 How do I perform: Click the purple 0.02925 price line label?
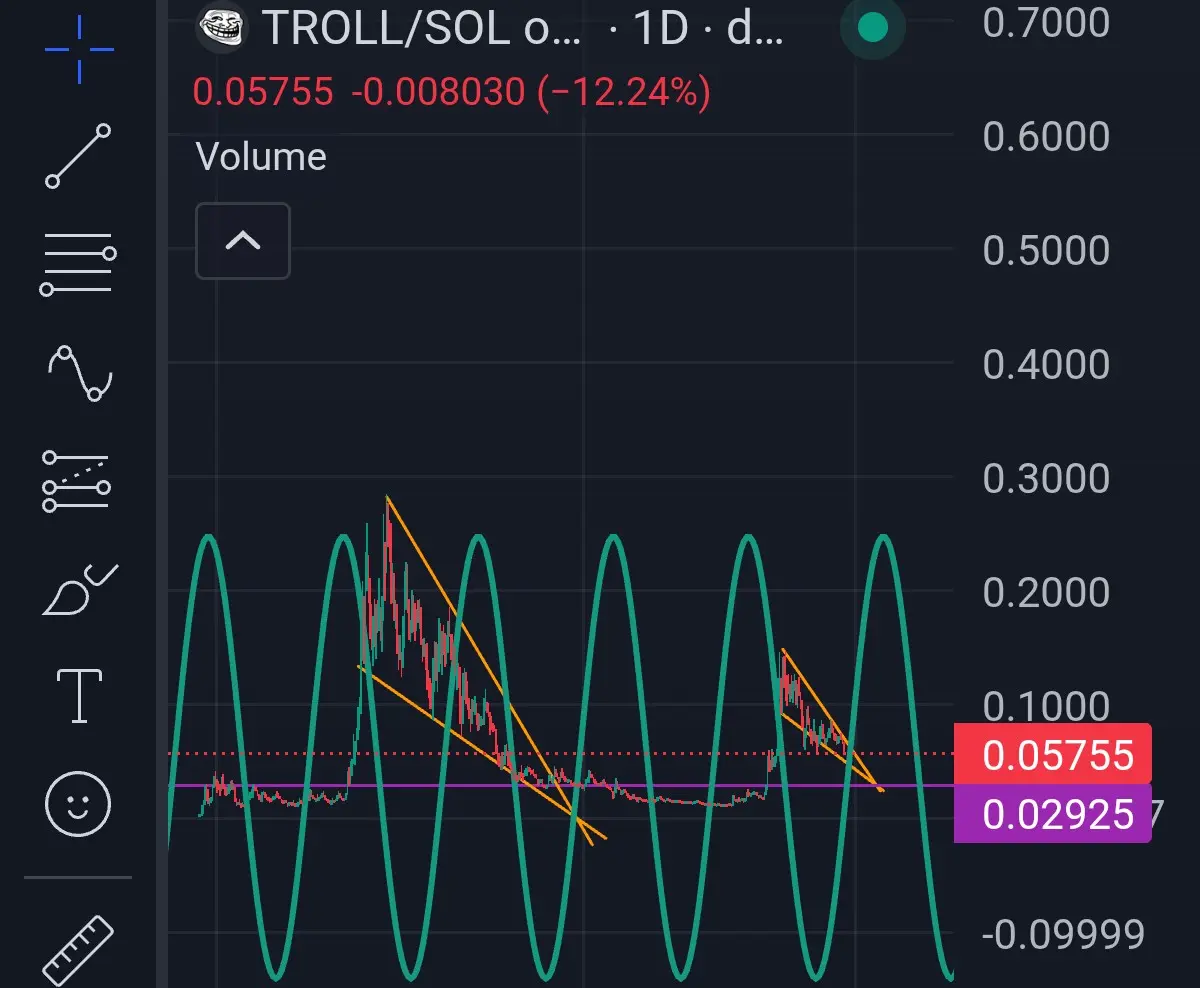(x=1053, y=813)
